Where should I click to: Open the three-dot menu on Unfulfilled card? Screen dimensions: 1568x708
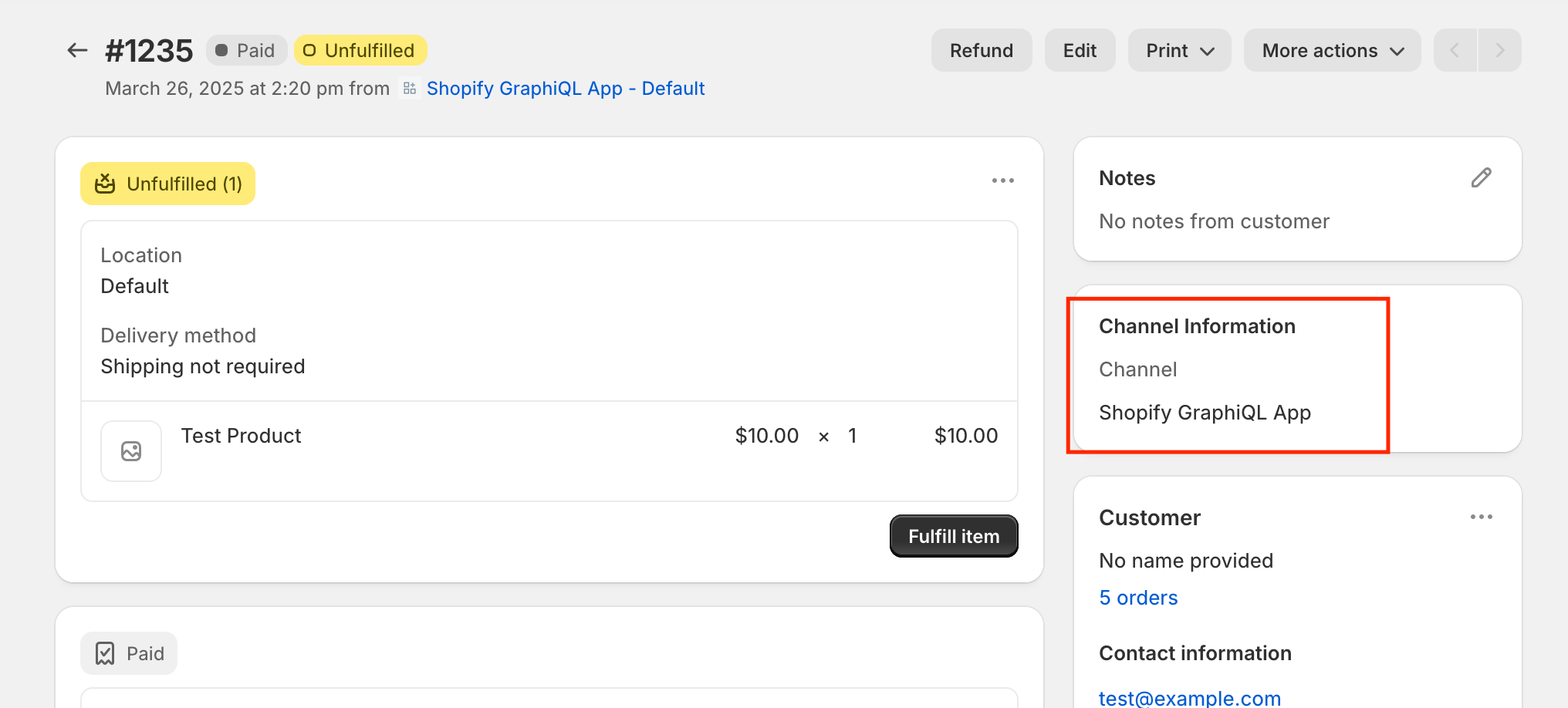coord(1002,180)
